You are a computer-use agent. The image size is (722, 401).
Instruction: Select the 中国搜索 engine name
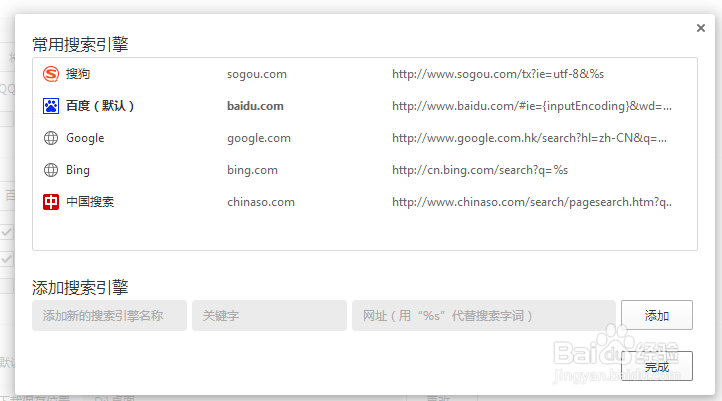tap(90, 202)
